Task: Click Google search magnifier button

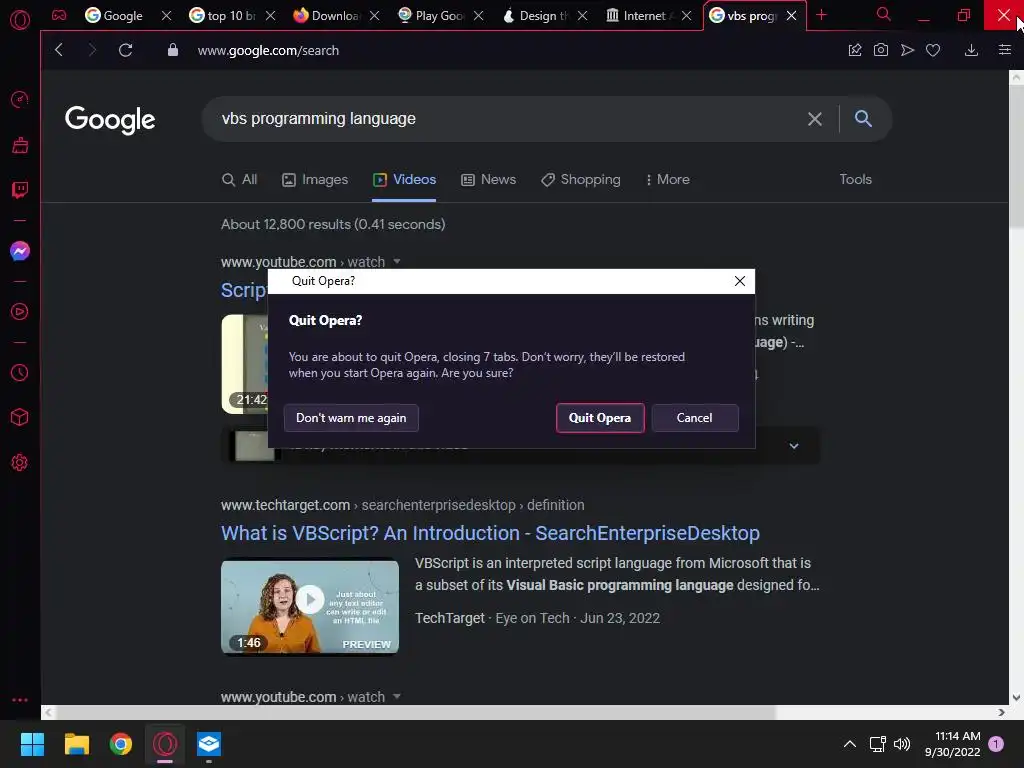Action: [863, 118]
